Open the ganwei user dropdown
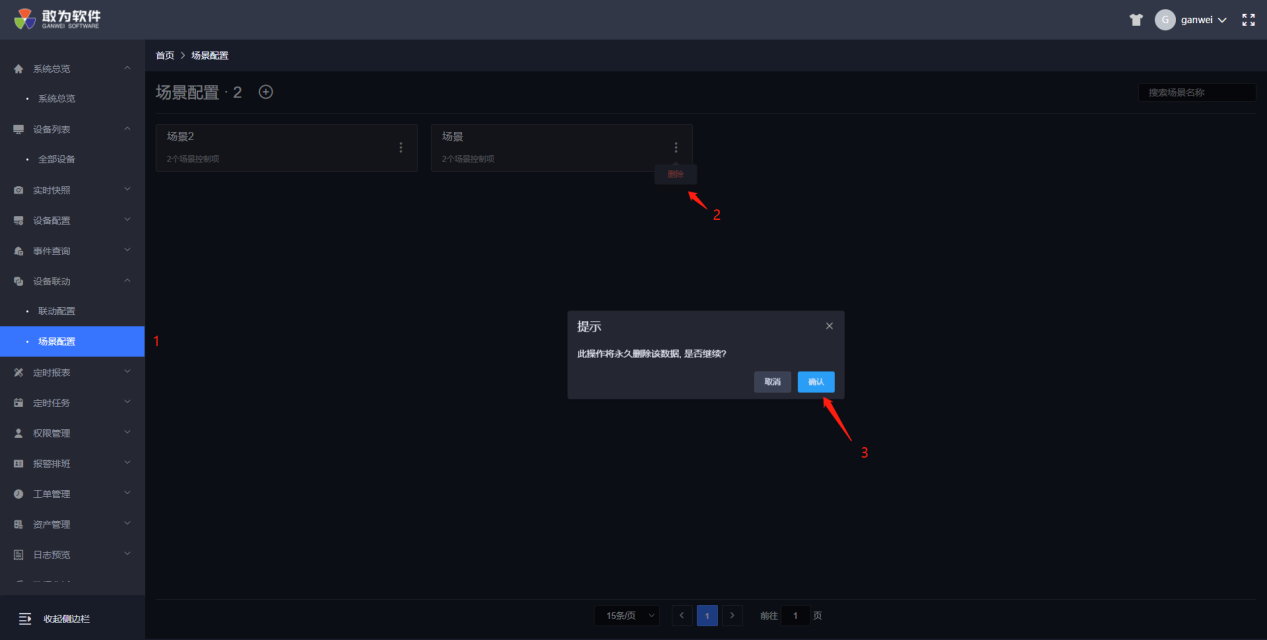Viewport: 1267px width, 640px height. point(1204,20)
